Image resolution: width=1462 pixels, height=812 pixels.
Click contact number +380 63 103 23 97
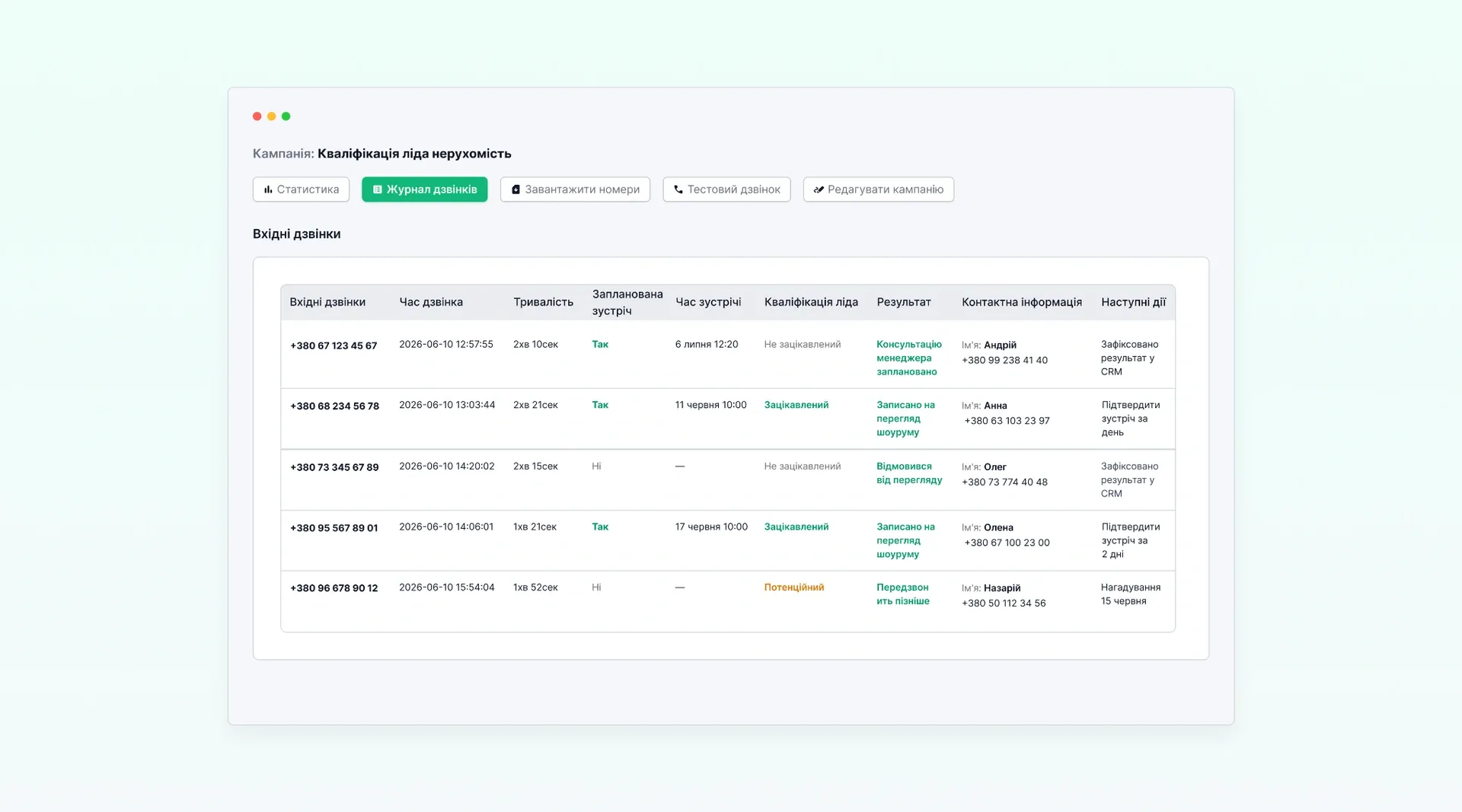[1007, 421]
